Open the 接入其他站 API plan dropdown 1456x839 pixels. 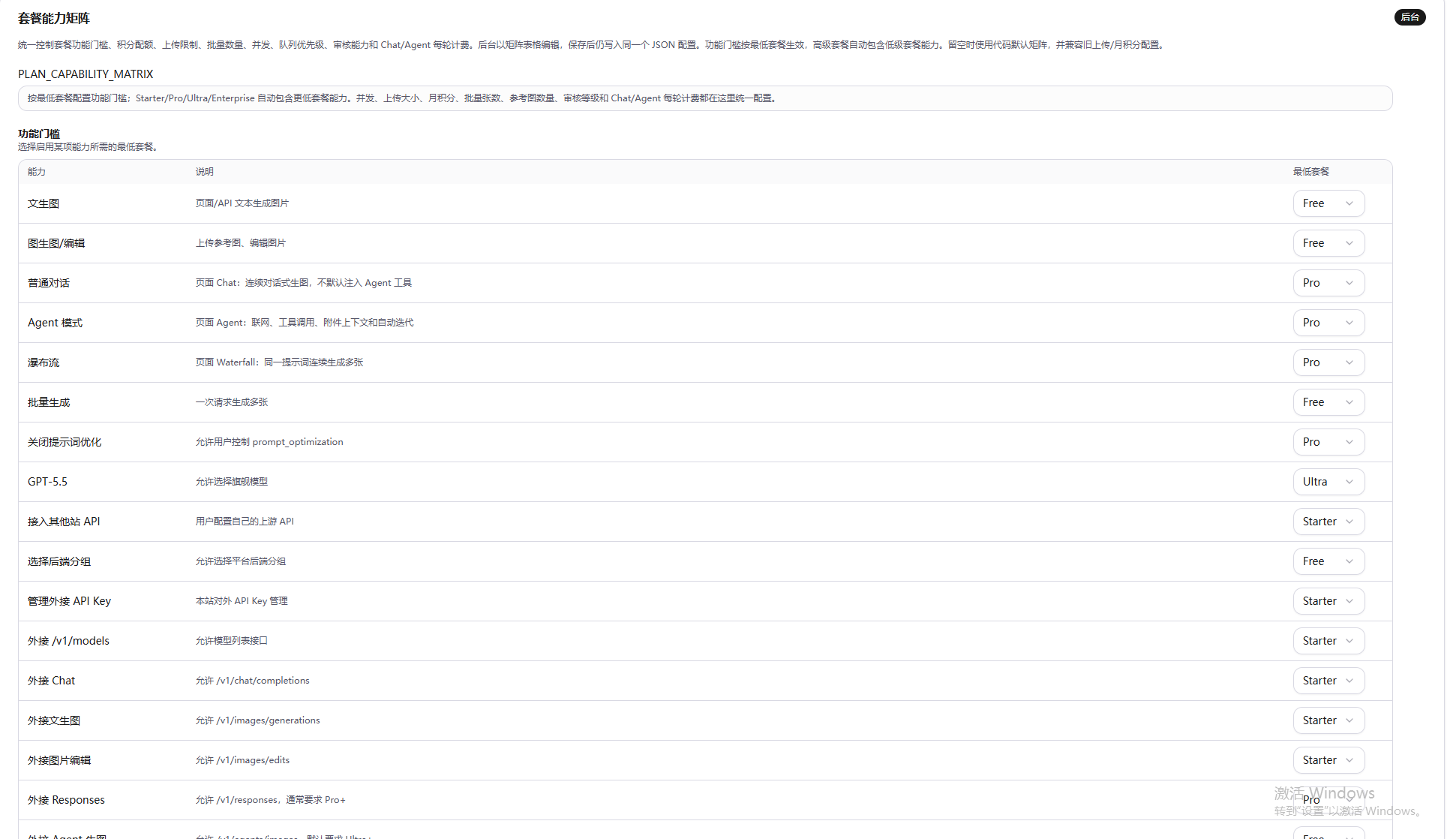(1328, 522)
